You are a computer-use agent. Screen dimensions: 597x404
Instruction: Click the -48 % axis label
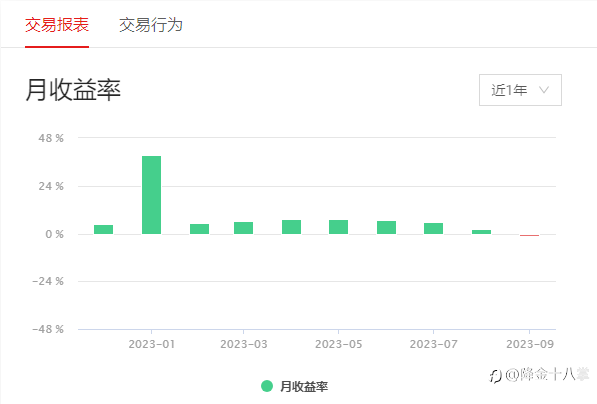click(x=48, y=329)
